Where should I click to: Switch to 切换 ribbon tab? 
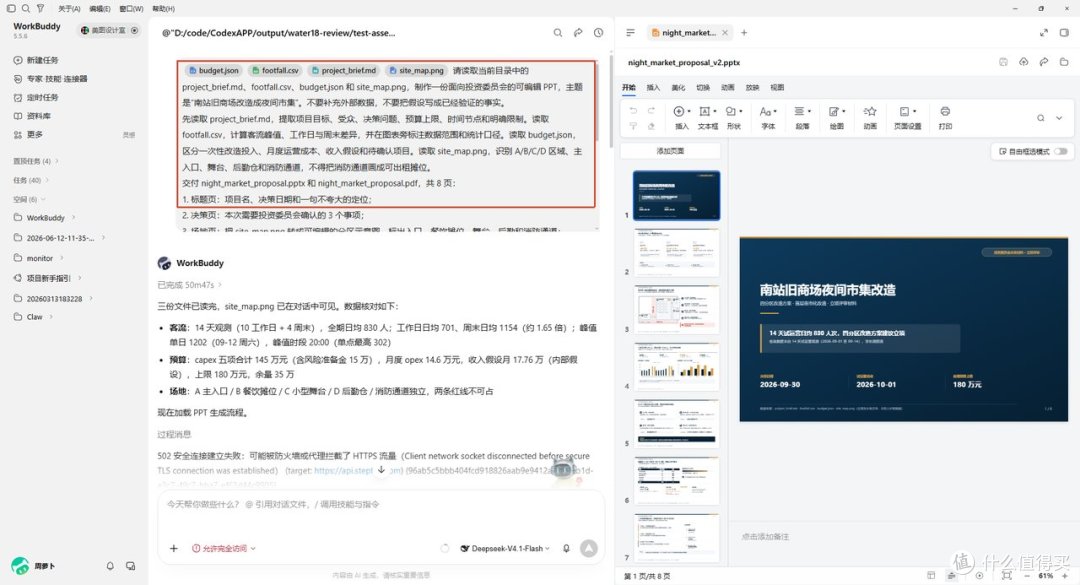coord(703,88)
